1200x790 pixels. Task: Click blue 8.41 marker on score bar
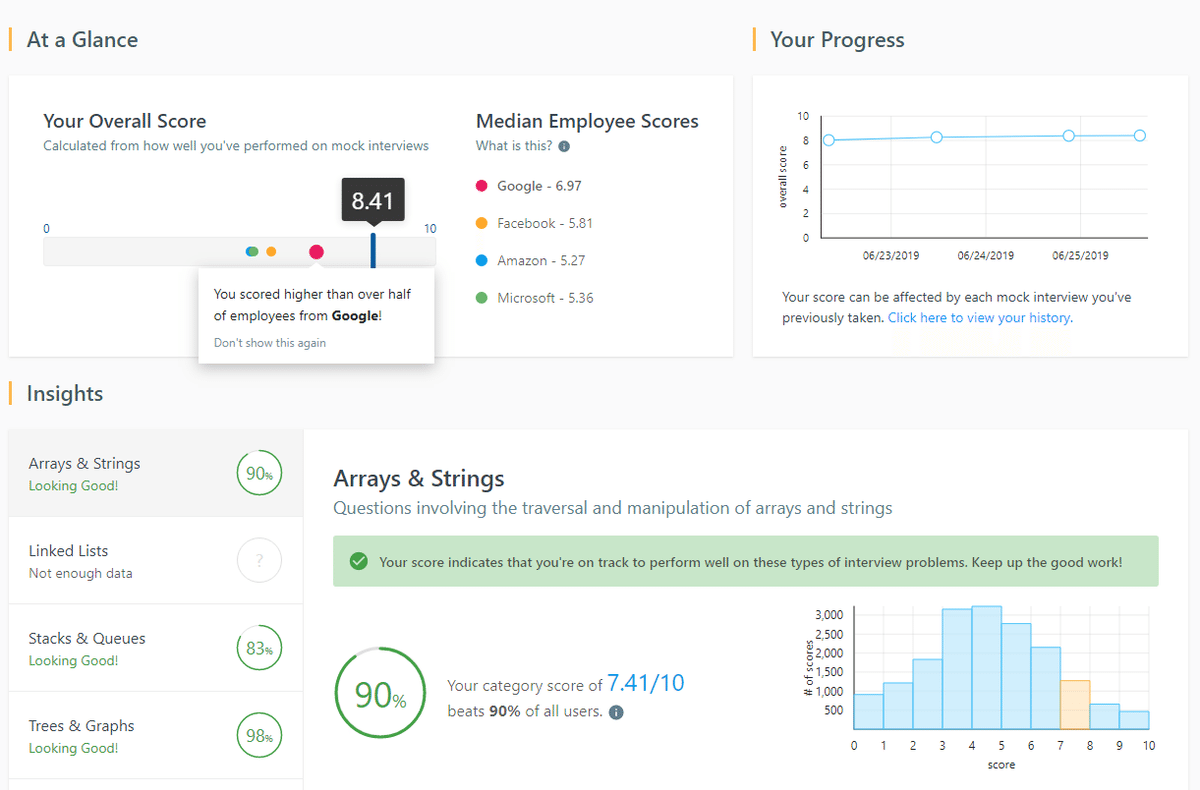coord(373,250)
